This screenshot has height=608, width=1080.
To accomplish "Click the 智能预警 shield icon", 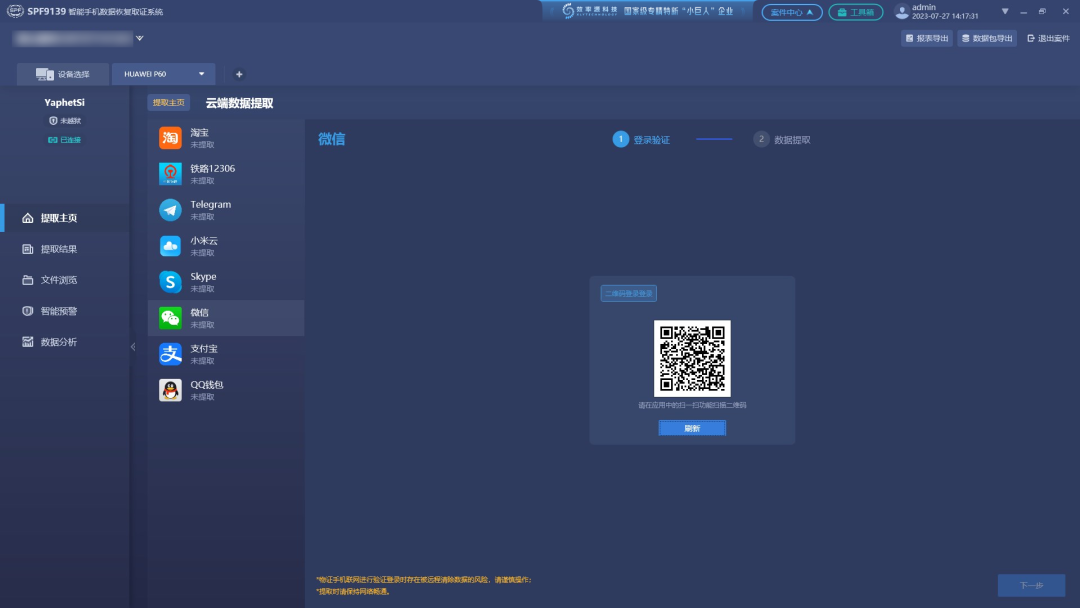I will 28,311.
